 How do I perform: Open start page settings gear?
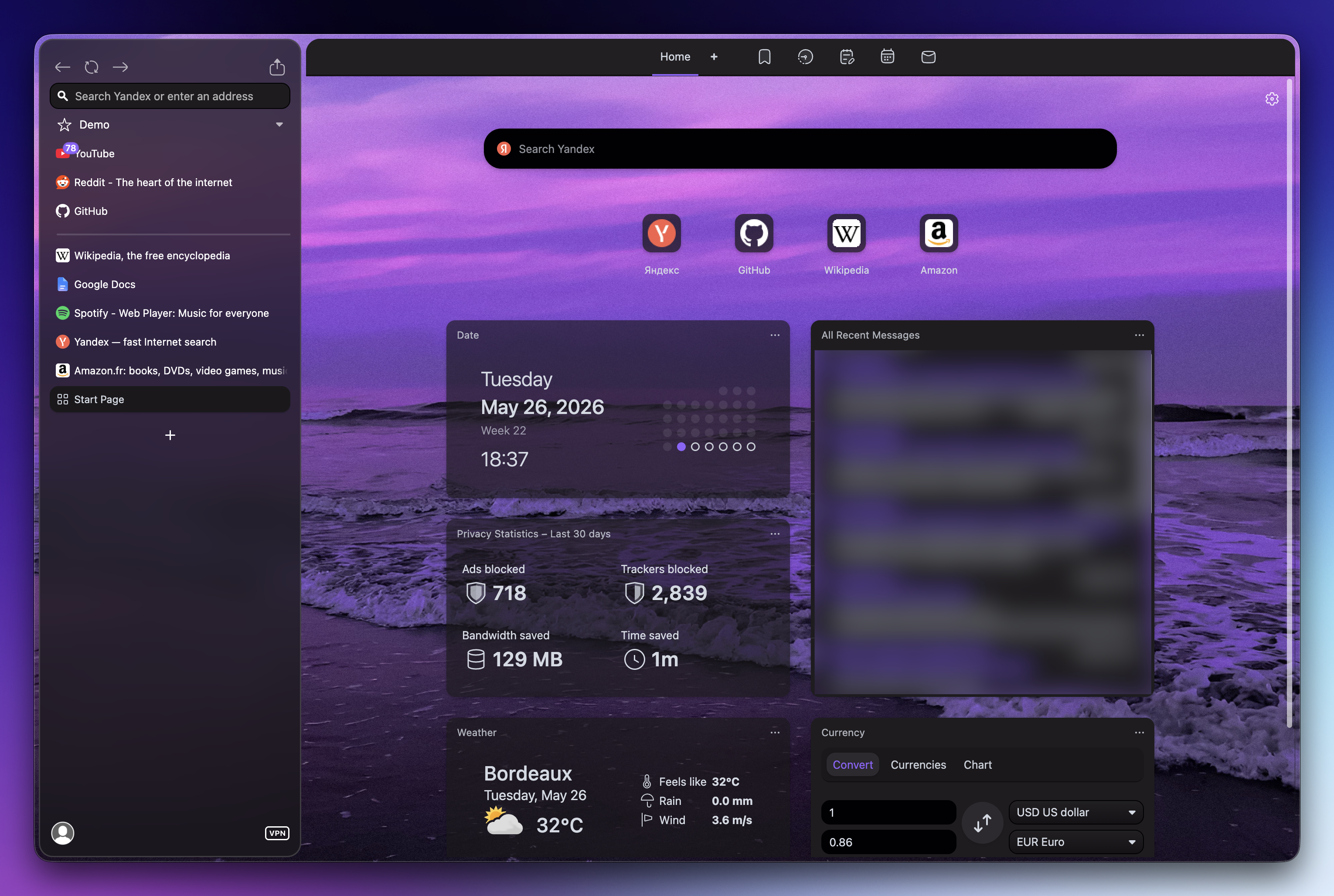1272,99
